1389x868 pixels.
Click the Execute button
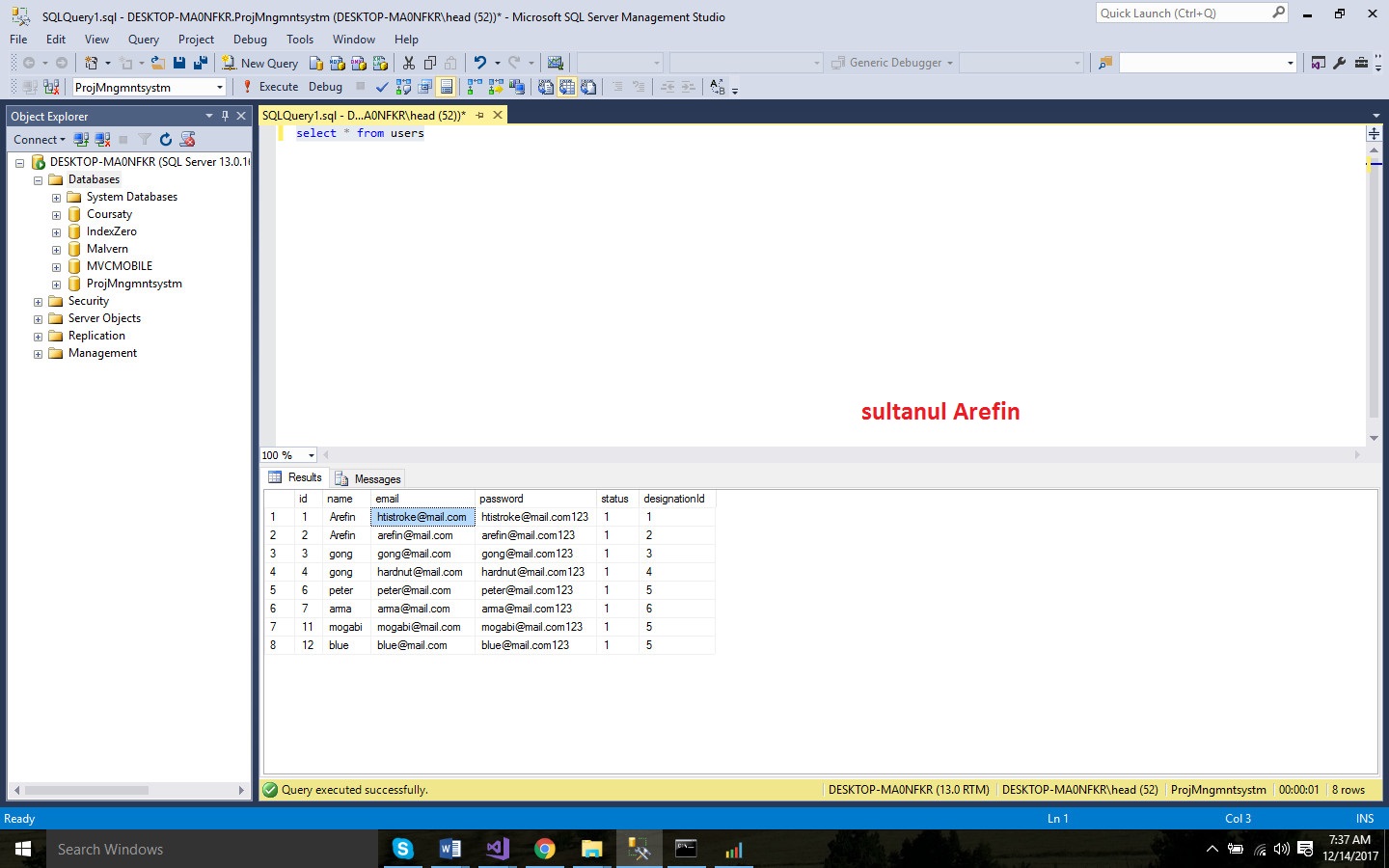point(270,87)
